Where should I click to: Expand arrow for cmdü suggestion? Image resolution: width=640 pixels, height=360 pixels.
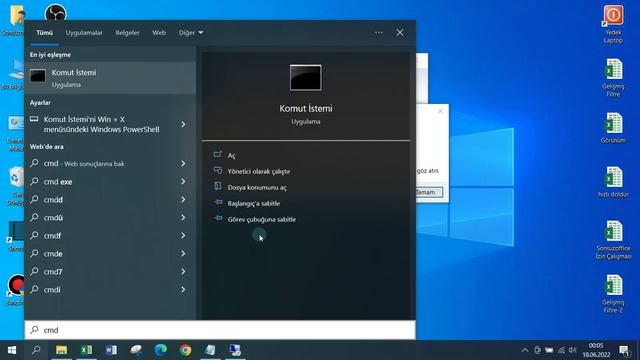(183, 217)
